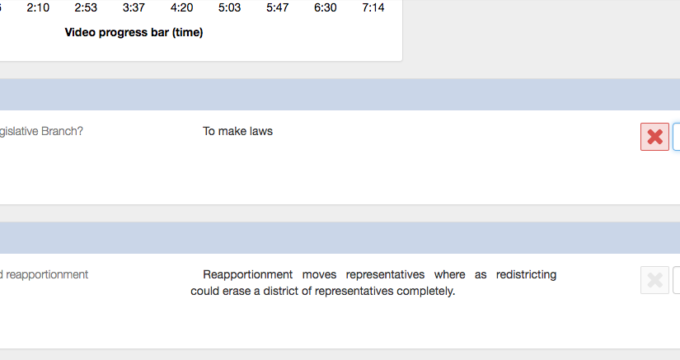Select the answer starting 'Reapportionment moves representatives'
Image resolution: width=680 pixels, height=360 pixels.
pos(373,283)
